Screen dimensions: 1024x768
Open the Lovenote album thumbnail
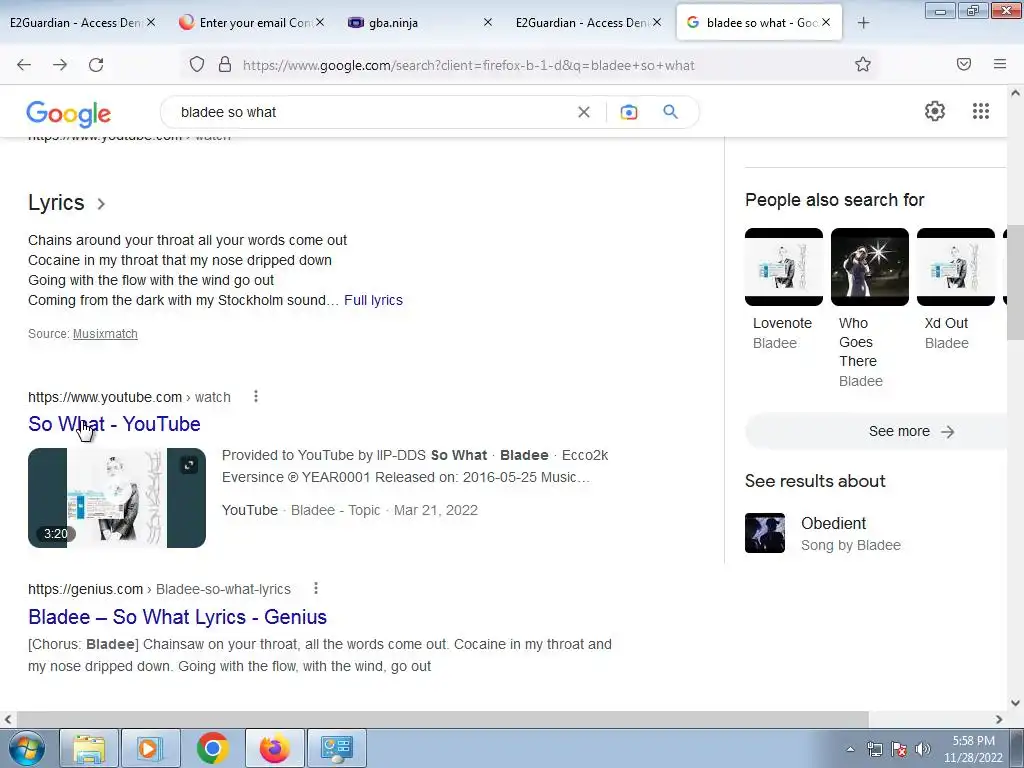(784, 266)
